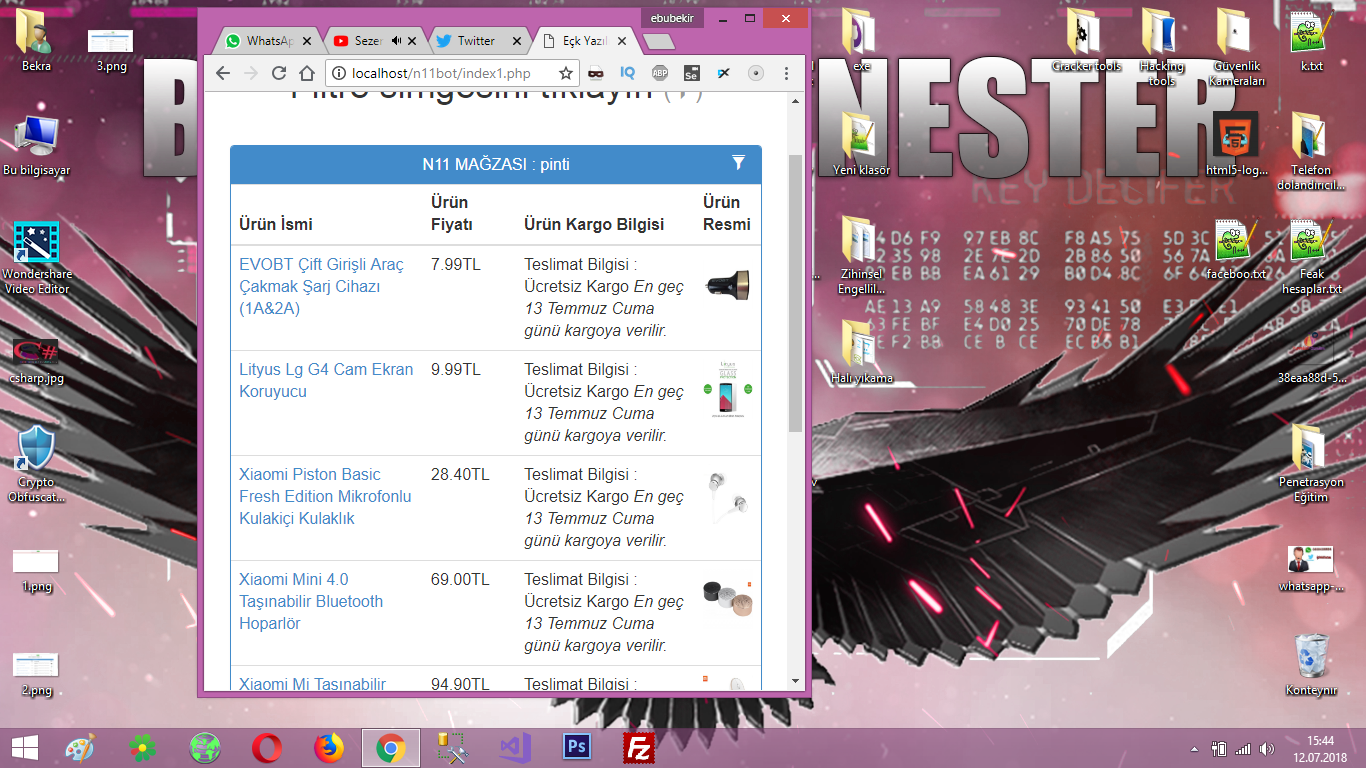Image resolution: width=1366 pixels, height=768 pixels.
Task: Select the html5-logo desktop file
Action: 1236,146
